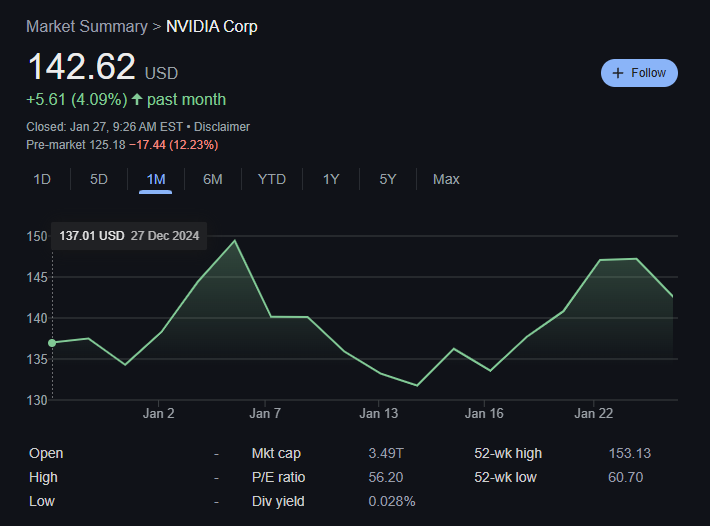This screenshot has height=526, width=710.
Task: Switch chart to 1D range
Action: (42, 179)
